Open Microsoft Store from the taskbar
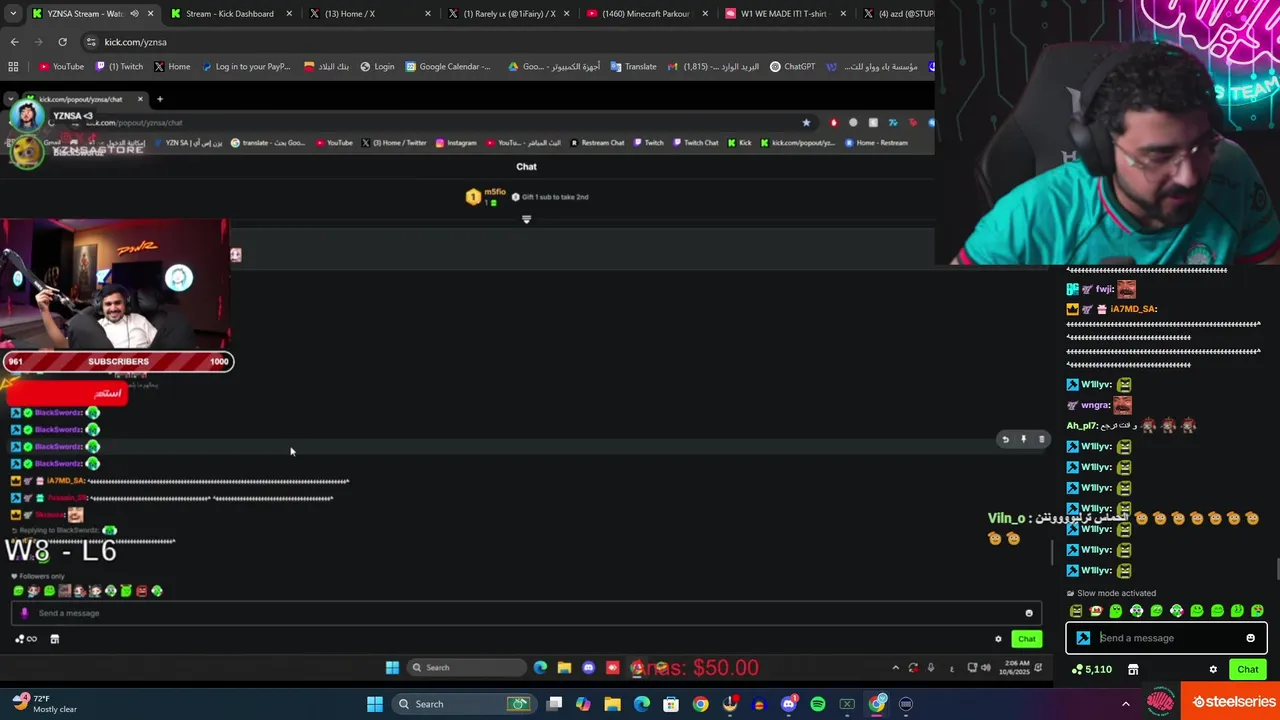This screenshot has height=720, width=1280. tap(671, 704)
